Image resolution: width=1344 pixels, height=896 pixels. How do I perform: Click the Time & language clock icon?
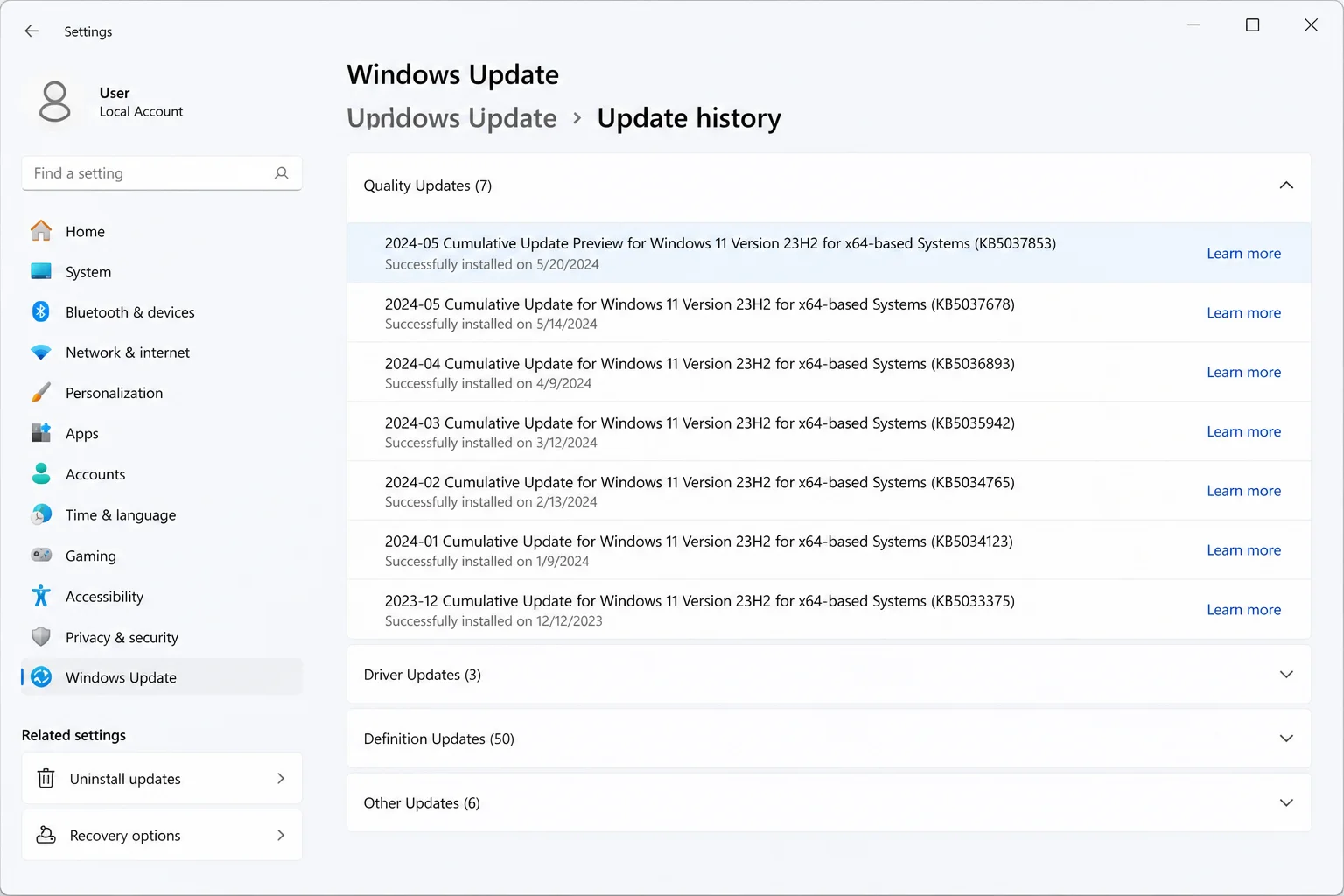click(41, 514)
